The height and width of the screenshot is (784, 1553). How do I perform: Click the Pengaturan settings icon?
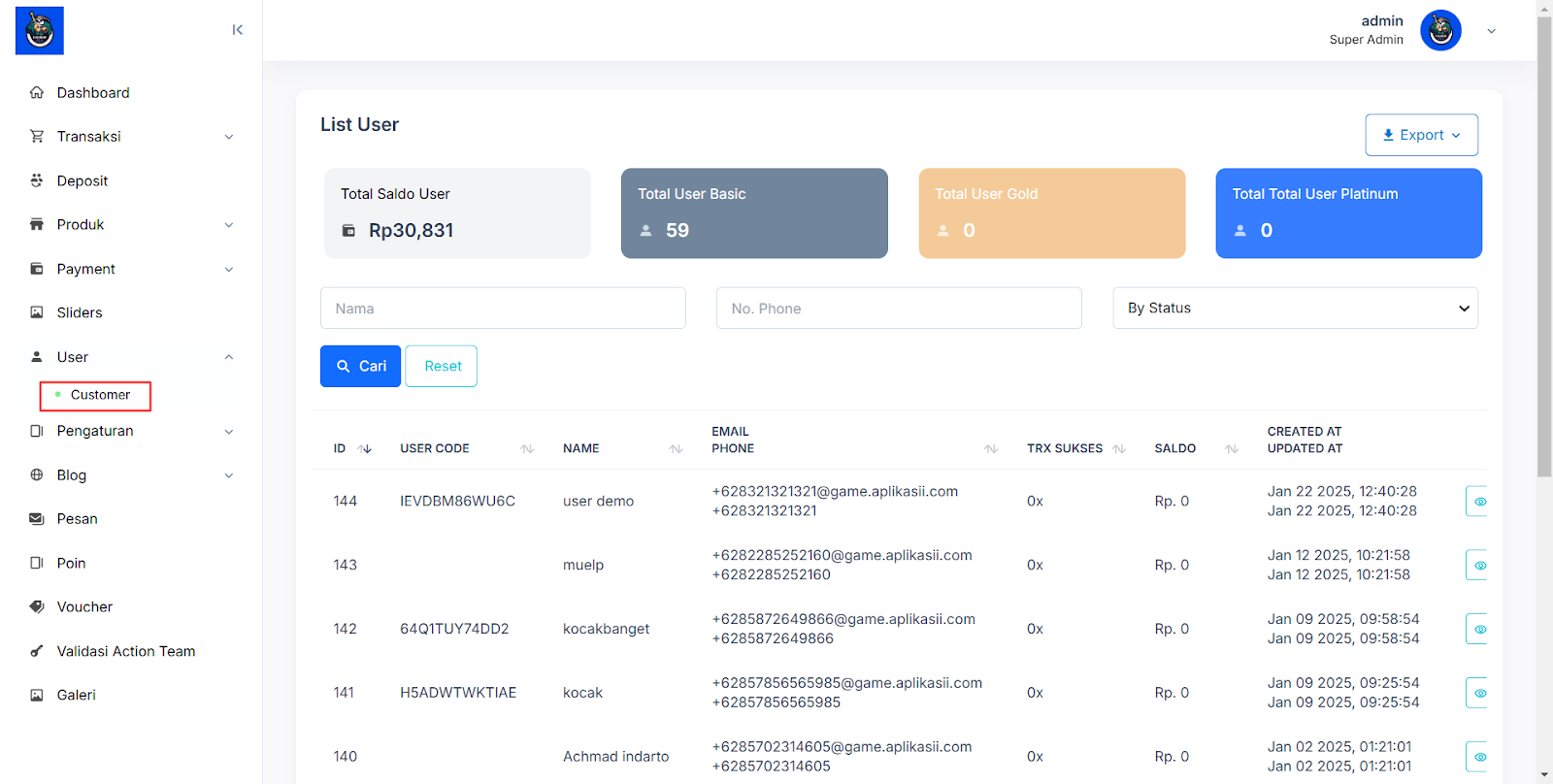point(37,431)
